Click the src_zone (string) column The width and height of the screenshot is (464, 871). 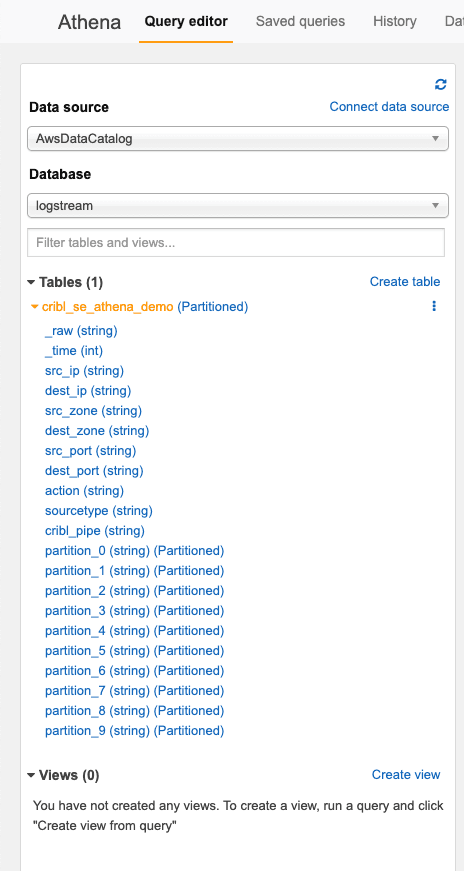tap(93, 411)
